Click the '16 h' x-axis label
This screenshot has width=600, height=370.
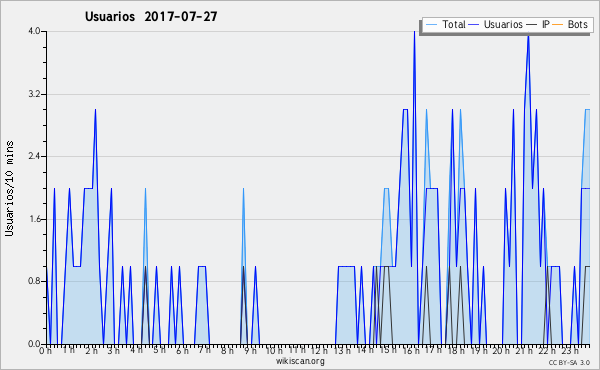(x=411, y=351)
